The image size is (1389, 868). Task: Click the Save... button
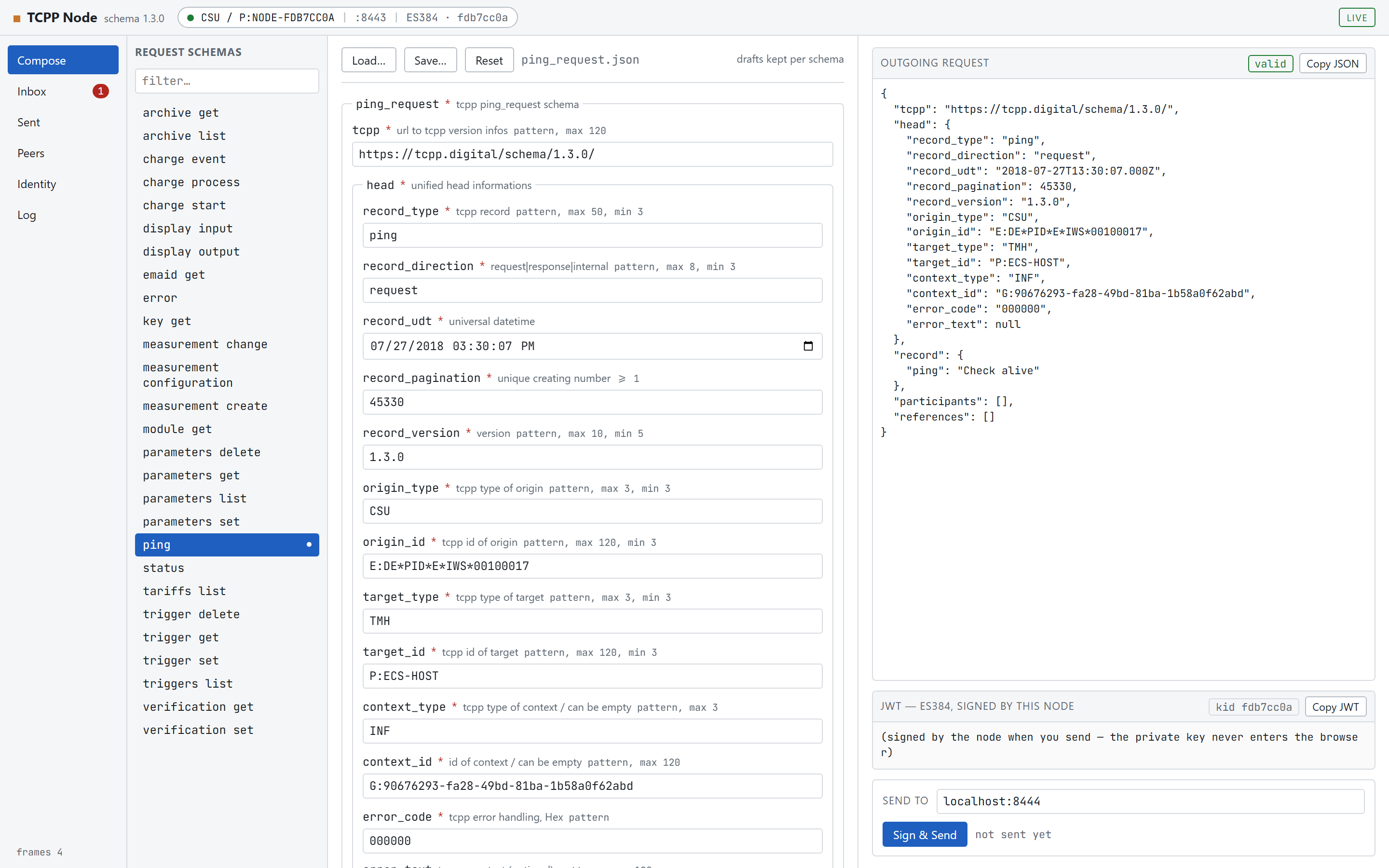pyautogui.click(x=431, y=60)
